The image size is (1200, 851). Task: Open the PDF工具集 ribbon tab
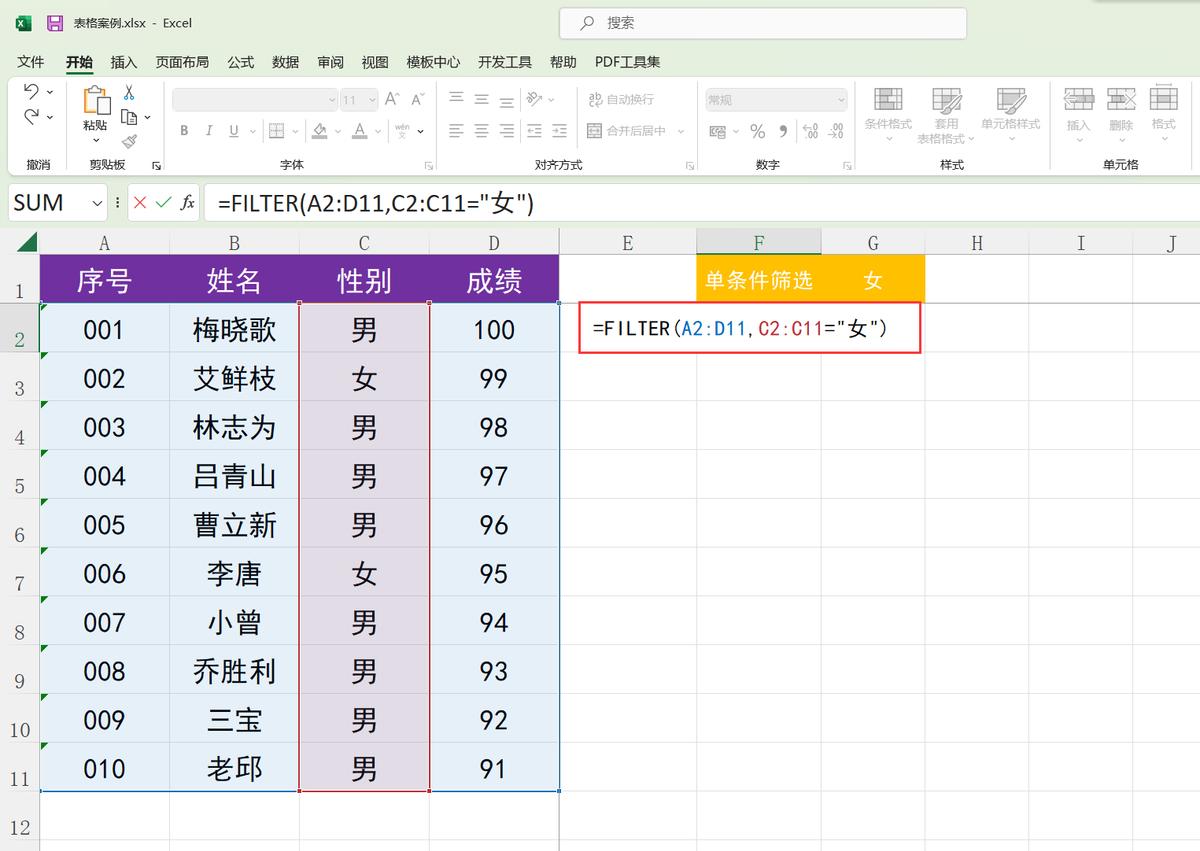[628, 61]
